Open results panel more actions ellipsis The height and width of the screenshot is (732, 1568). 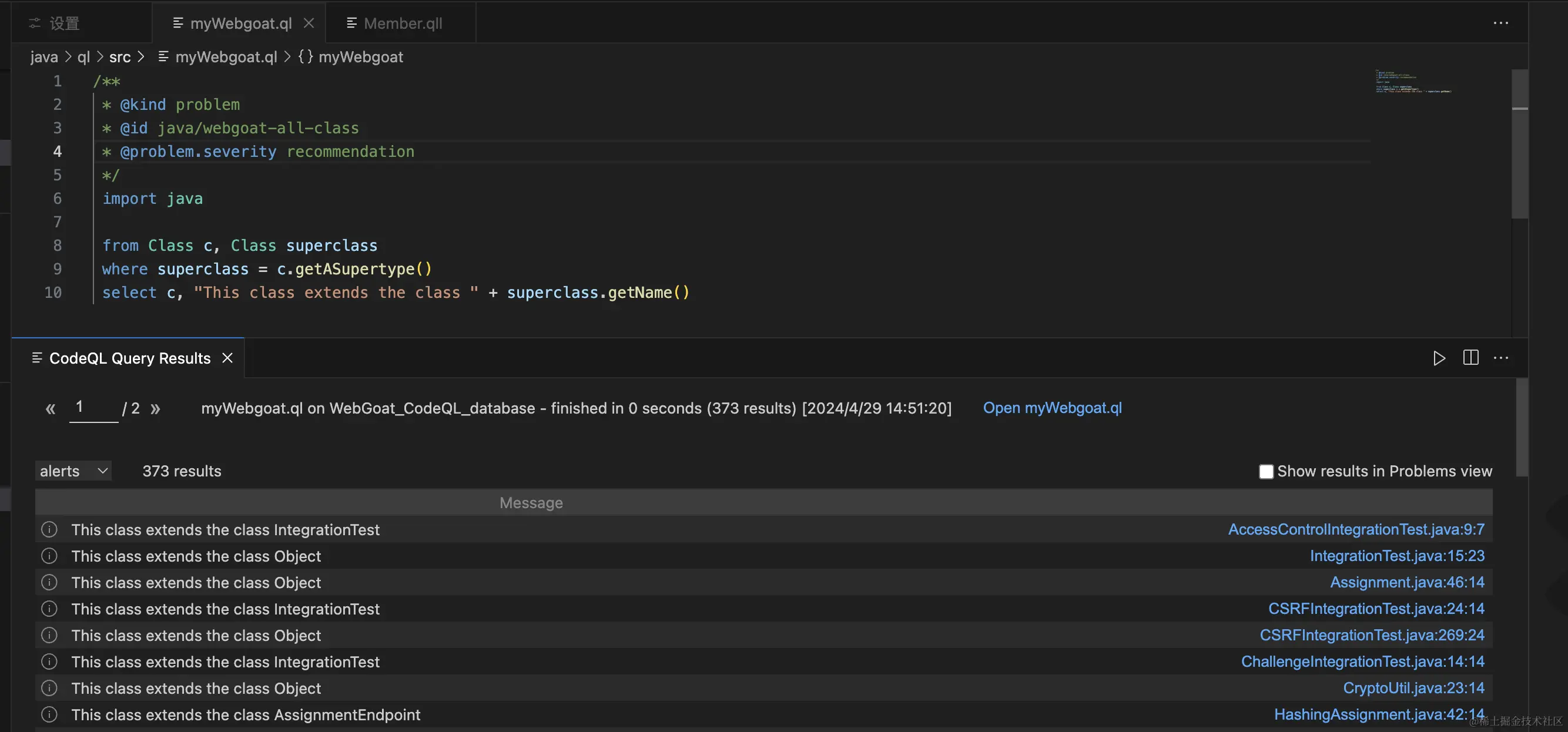pos(1500,358)
